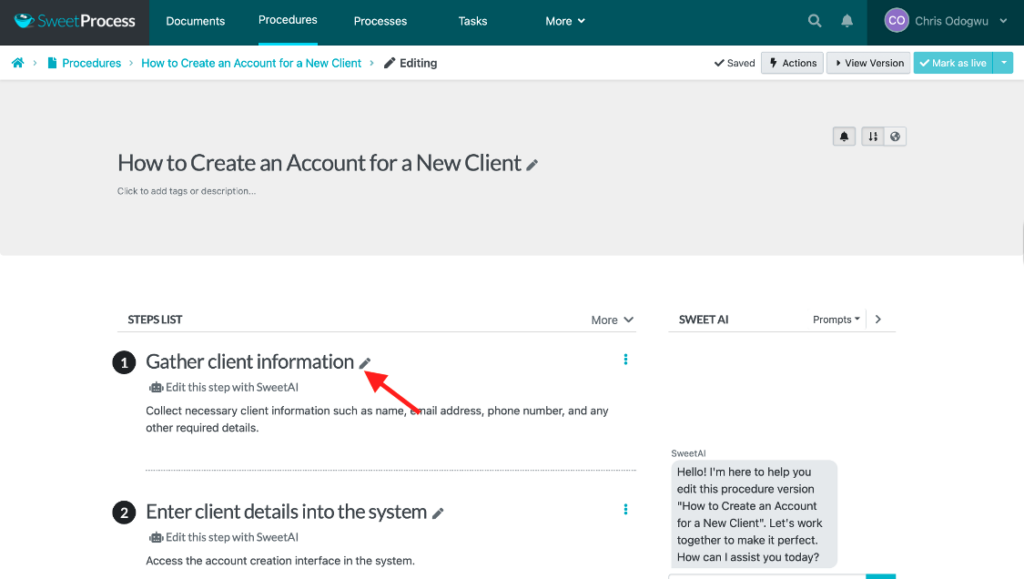Click the step 2 description text
1024x579 pixels.
280,561
